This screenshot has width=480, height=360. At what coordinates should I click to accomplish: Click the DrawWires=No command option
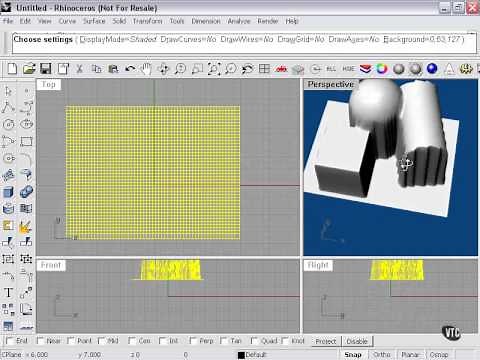click(247, 39)
